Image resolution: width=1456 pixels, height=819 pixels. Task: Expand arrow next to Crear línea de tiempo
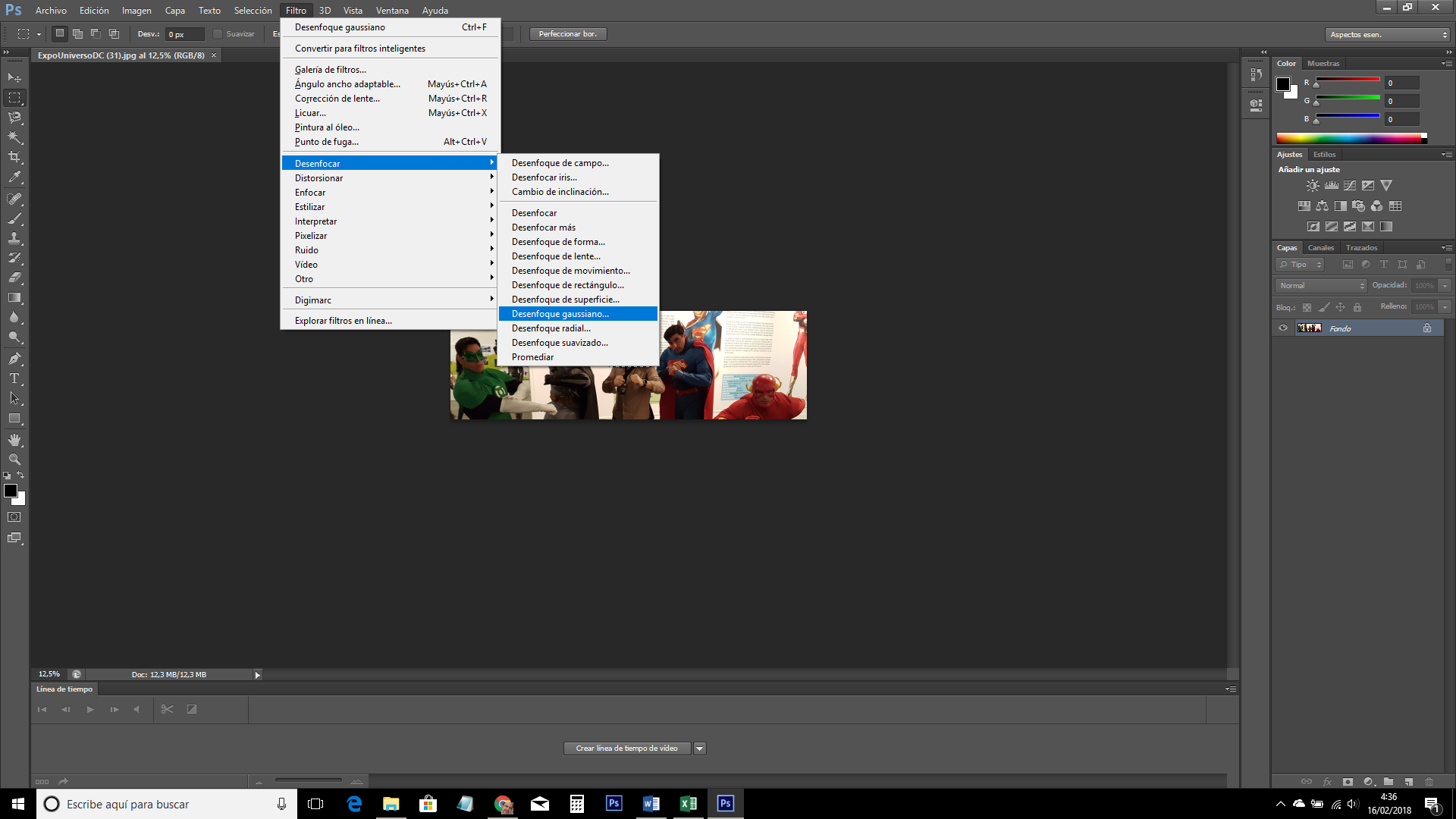coord(700,748)
